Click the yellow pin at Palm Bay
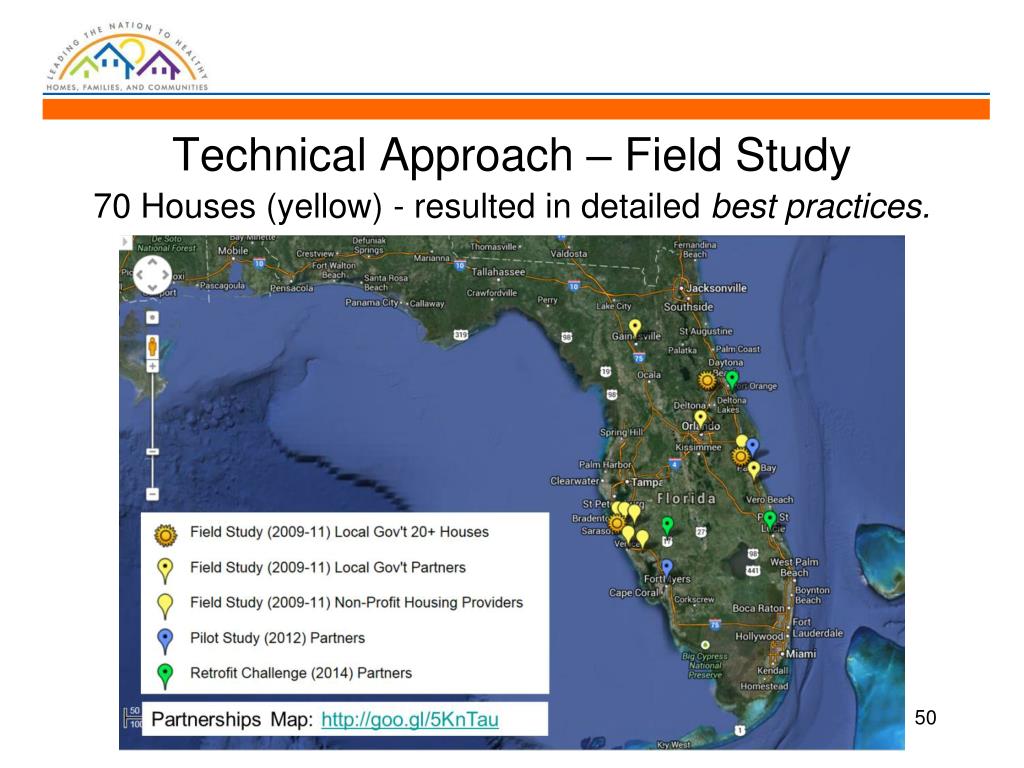1024x768 pixels. [x=754, y=470]
